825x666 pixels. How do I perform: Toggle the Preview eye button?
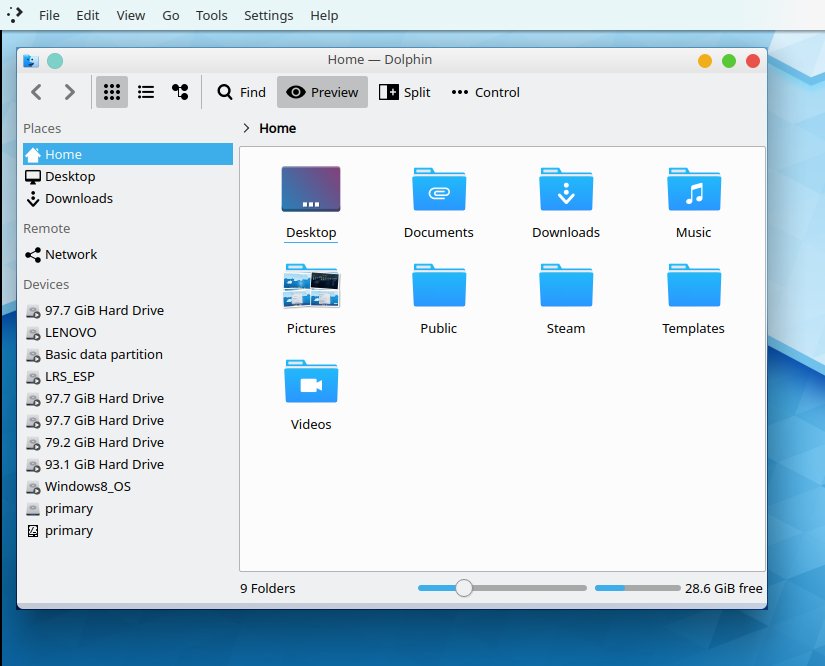click(322, 92)
